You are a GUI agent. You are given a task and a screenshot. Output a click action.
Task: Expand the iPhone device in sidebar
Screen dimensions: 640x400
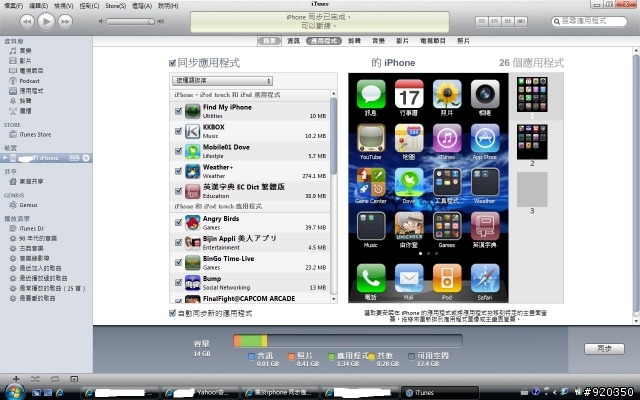coord(5,158)
